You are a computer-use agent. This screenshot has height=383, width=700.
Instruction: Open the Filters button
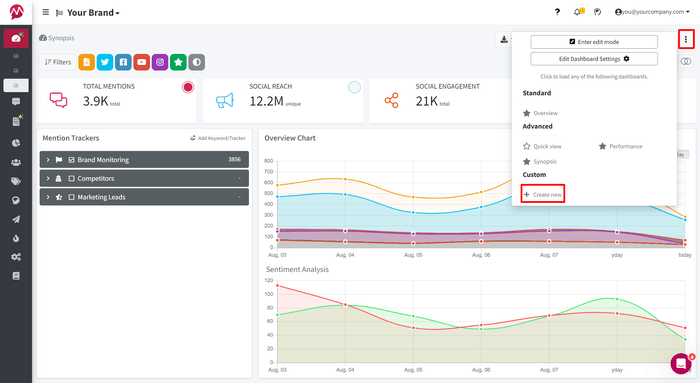(x=58, y=62)
